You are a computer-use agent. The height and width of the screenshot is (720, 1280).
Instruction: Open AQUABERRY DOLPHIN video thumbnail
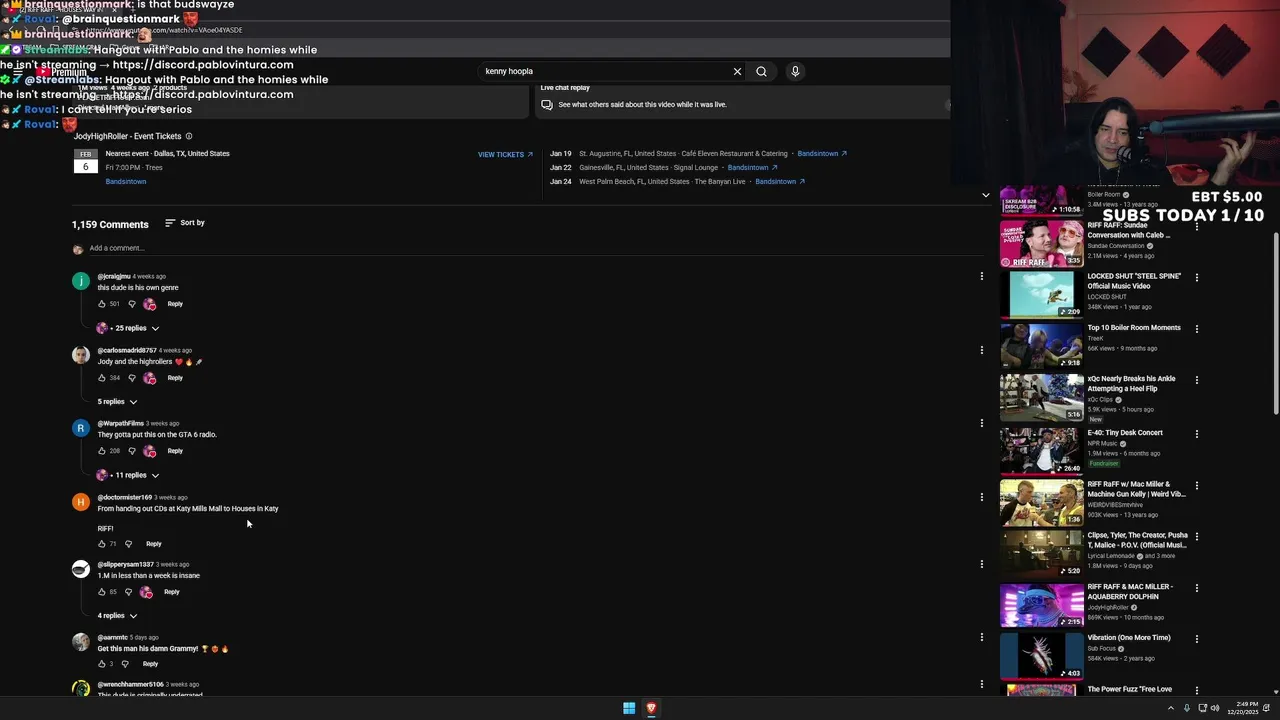[x=1041, y=605]
